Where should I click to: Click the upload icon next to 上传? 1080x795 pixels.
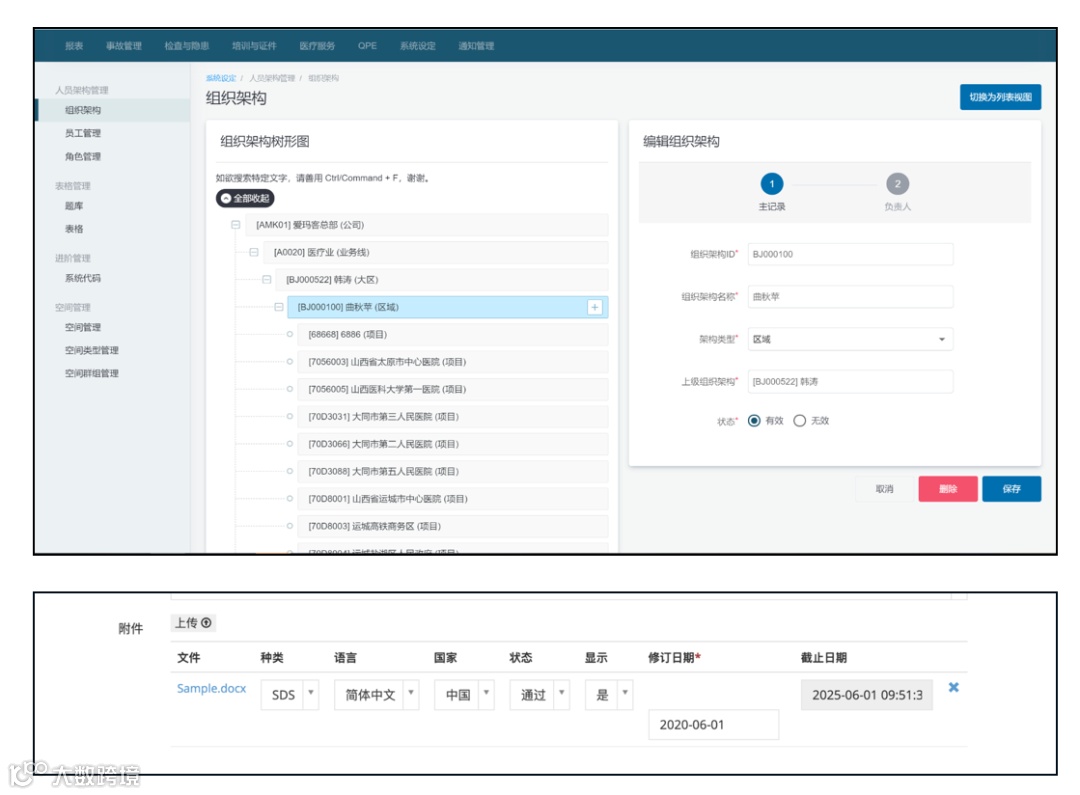tap(206, 623)
